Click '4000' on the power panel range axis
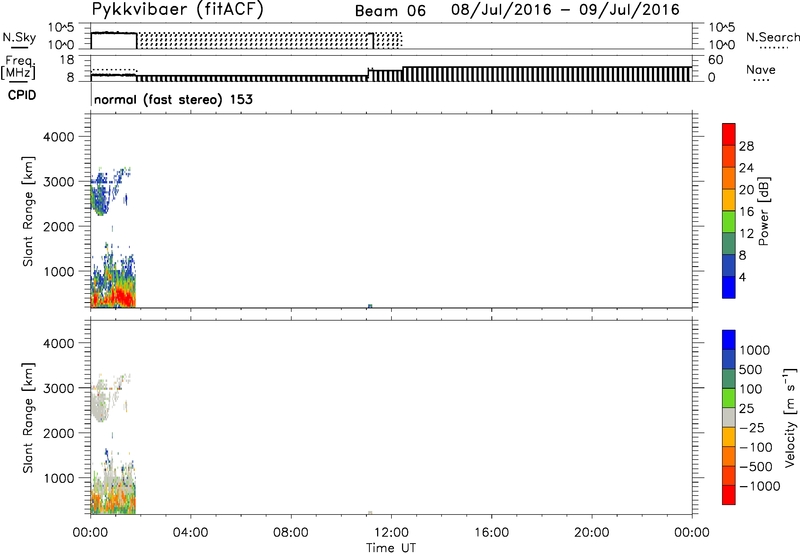The height and width of the screenshot is (554, 800). 58,137
